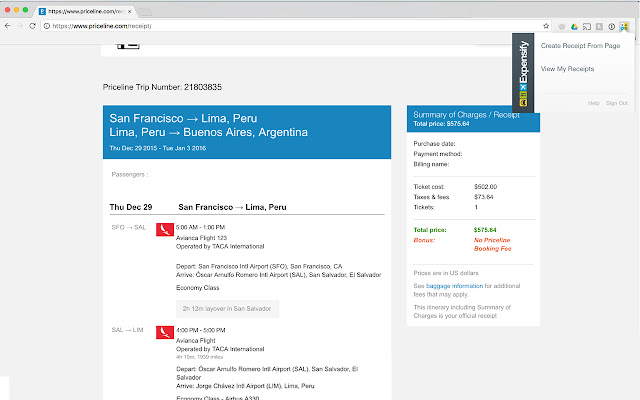Screen dimensions: 640x400
Task: Click the 'Purchase date:' label
Action: point(434,144)
